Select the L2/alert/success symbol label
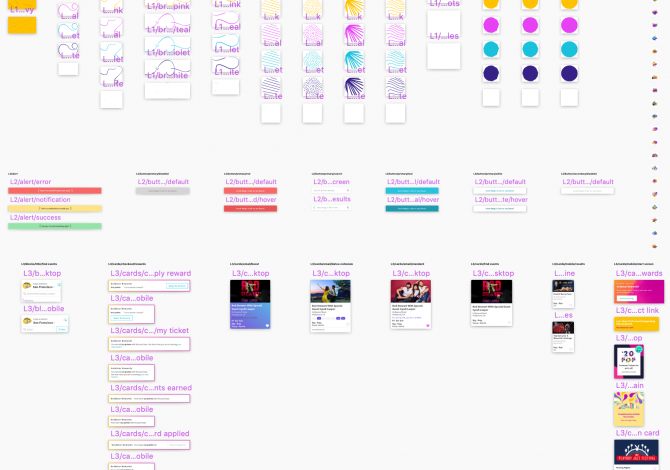This screenshot has width=670, height=470. 35,217
